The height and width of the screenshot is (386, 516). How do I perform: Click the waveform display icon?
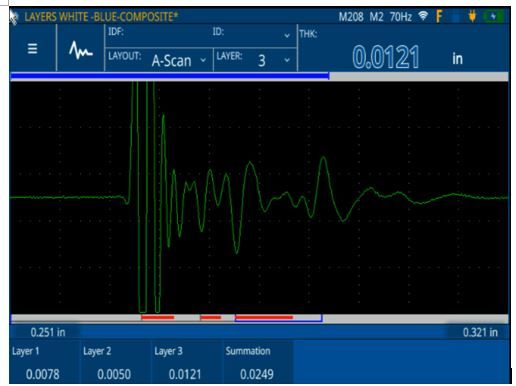[x=80, y=50]
